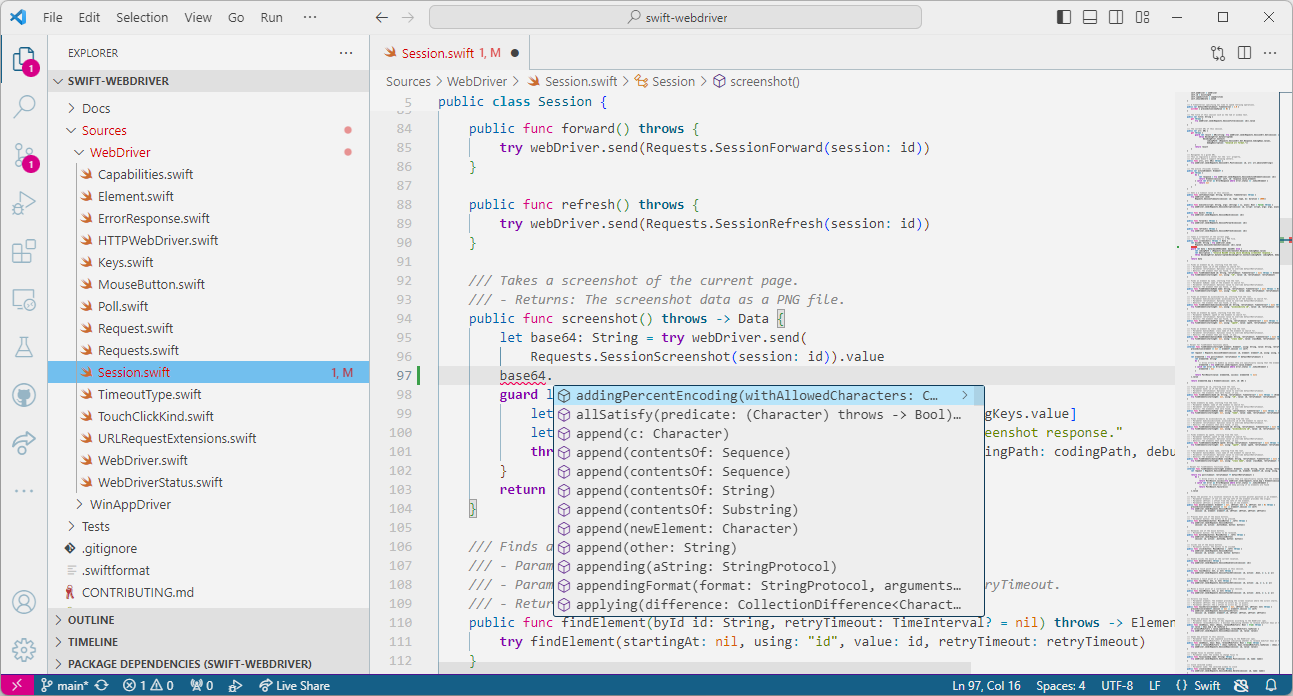The image size is (1293, 696).
Task: Toggle the Panel visibility
Action: click(x=1089, y=16)
